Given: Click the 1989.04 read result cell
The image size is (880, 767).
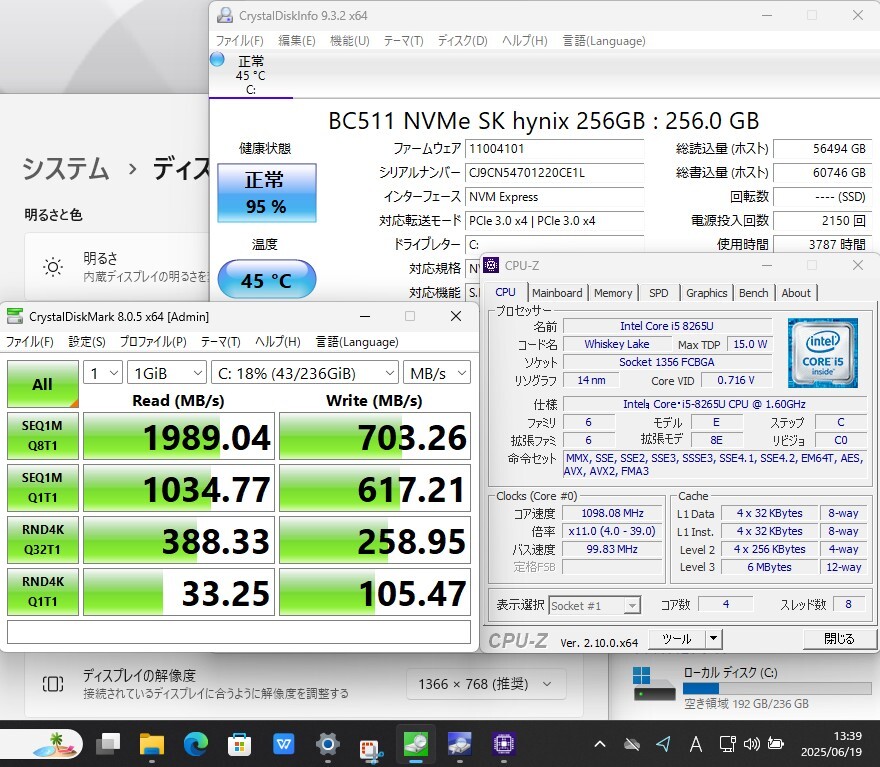Looking at the screenshot, I should 179,436.
